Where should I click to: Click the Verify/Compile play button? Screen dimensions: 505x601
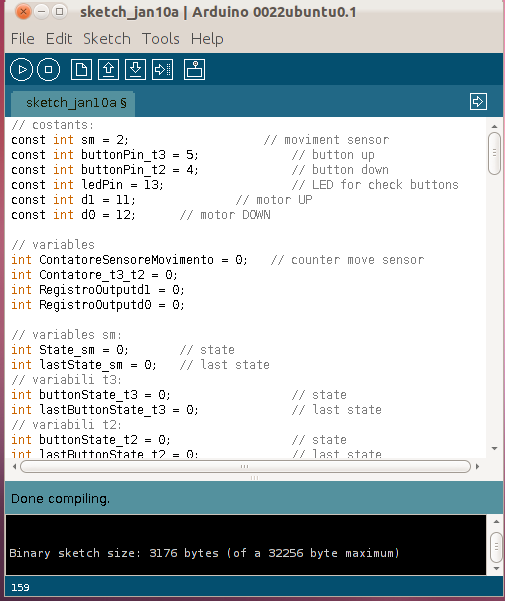(x=21, y=69)
